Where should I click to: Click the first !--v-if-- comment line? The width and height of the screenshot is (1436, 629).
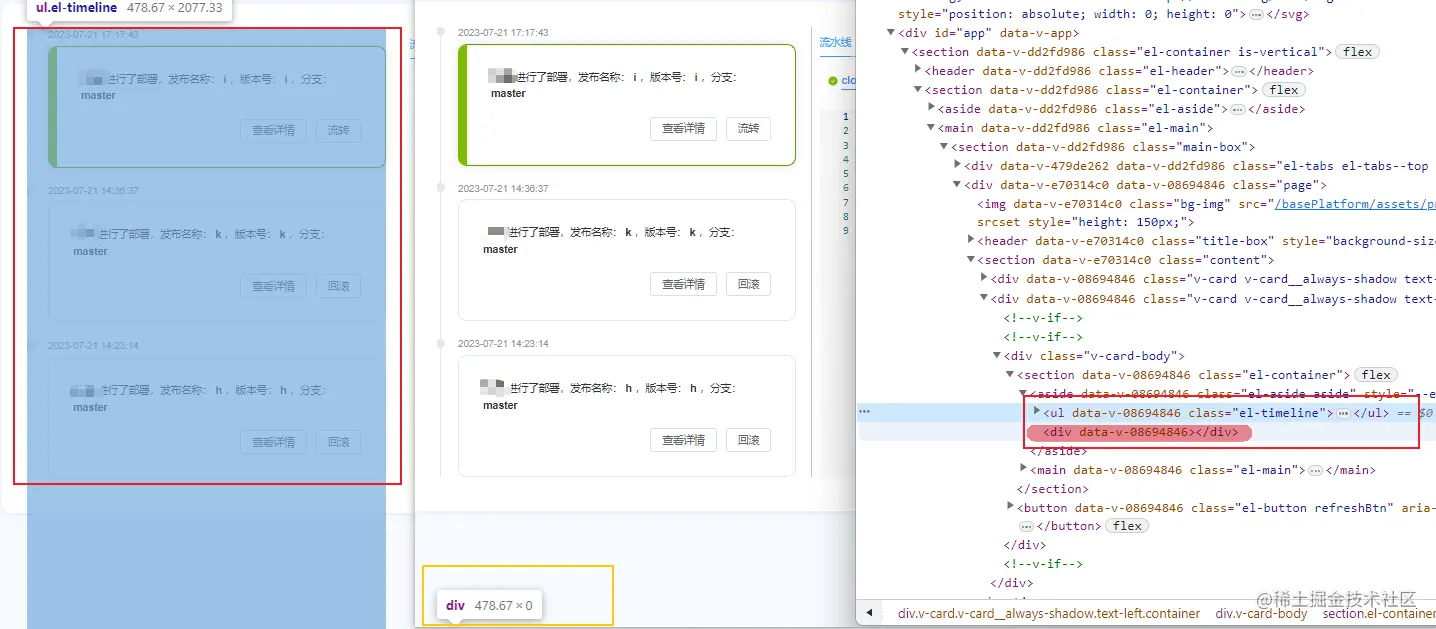coord(1043,317)
